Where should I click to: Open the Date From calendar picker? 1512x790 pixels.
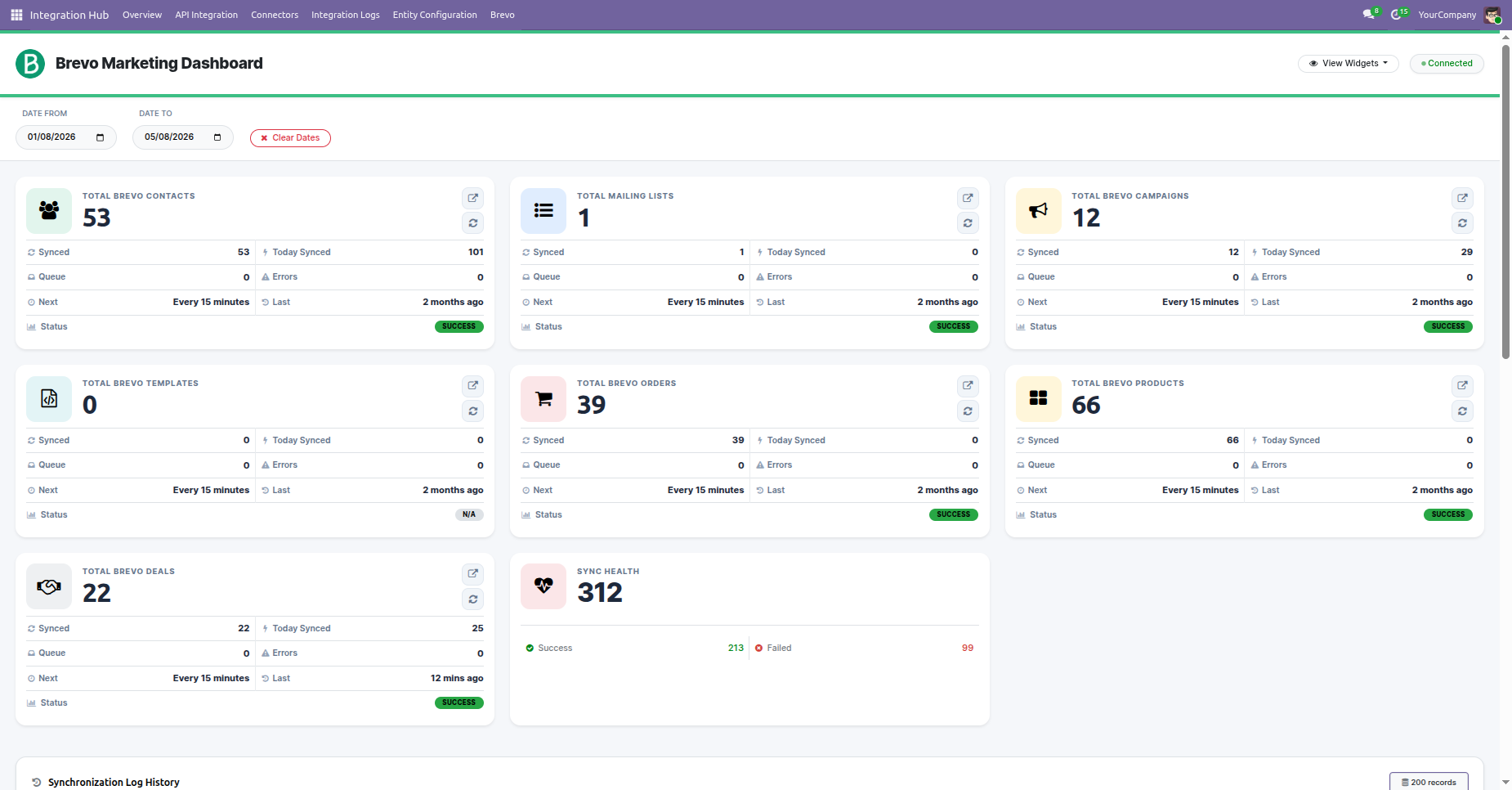coord(101,137)
